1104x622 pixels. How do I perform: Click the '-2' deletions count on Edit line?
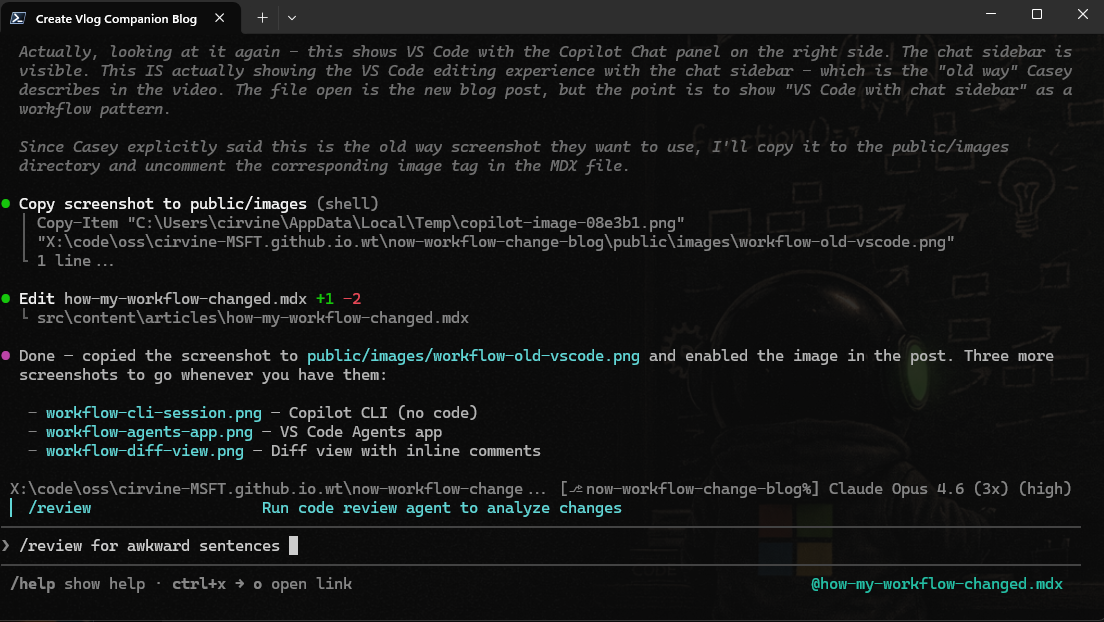tap(352, 299)
